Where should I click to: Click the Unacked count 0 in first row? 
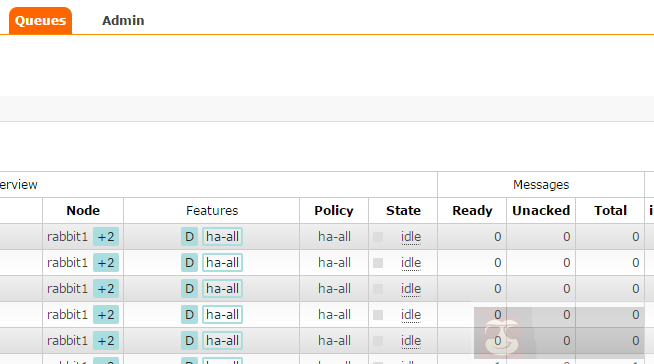coord(566,237)
